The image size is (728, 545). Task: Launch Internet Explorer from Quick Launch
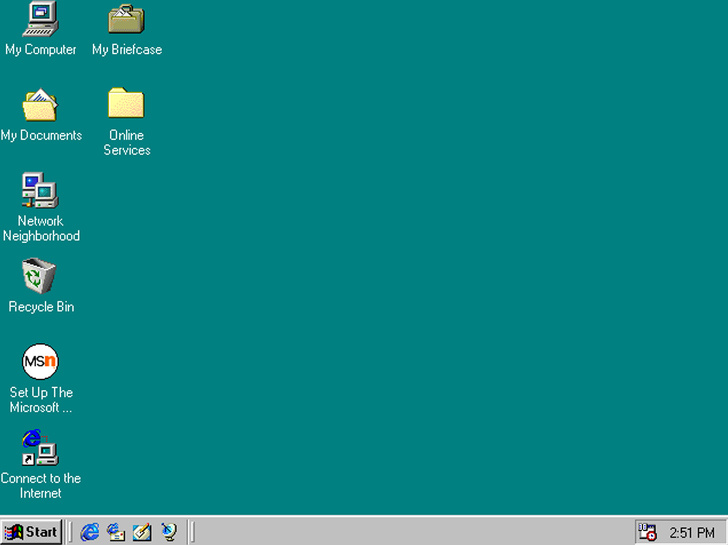click(x=90, y=532)
